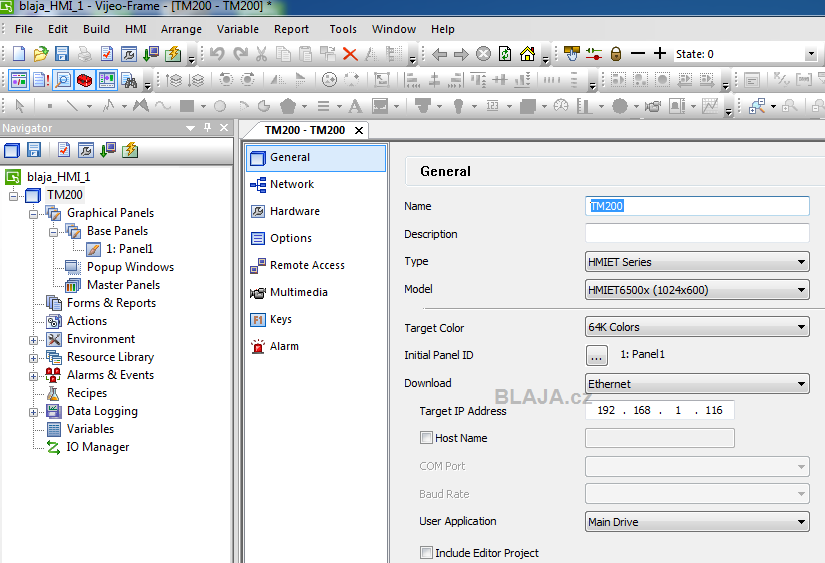Collapse the TM200 tree node

click(x=13, y=196)
